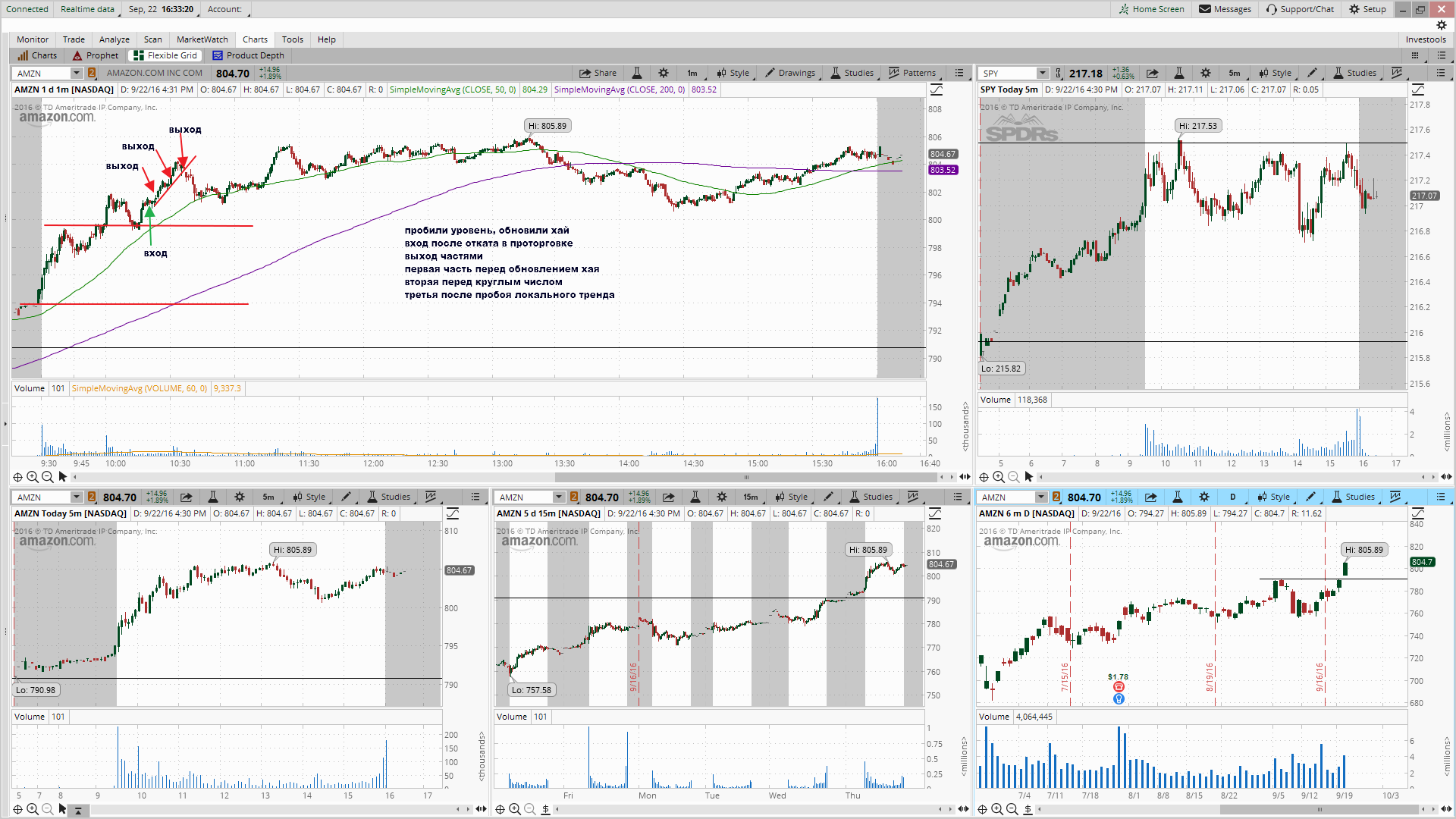
Task: Open Messages
Action: (1225, 9)
